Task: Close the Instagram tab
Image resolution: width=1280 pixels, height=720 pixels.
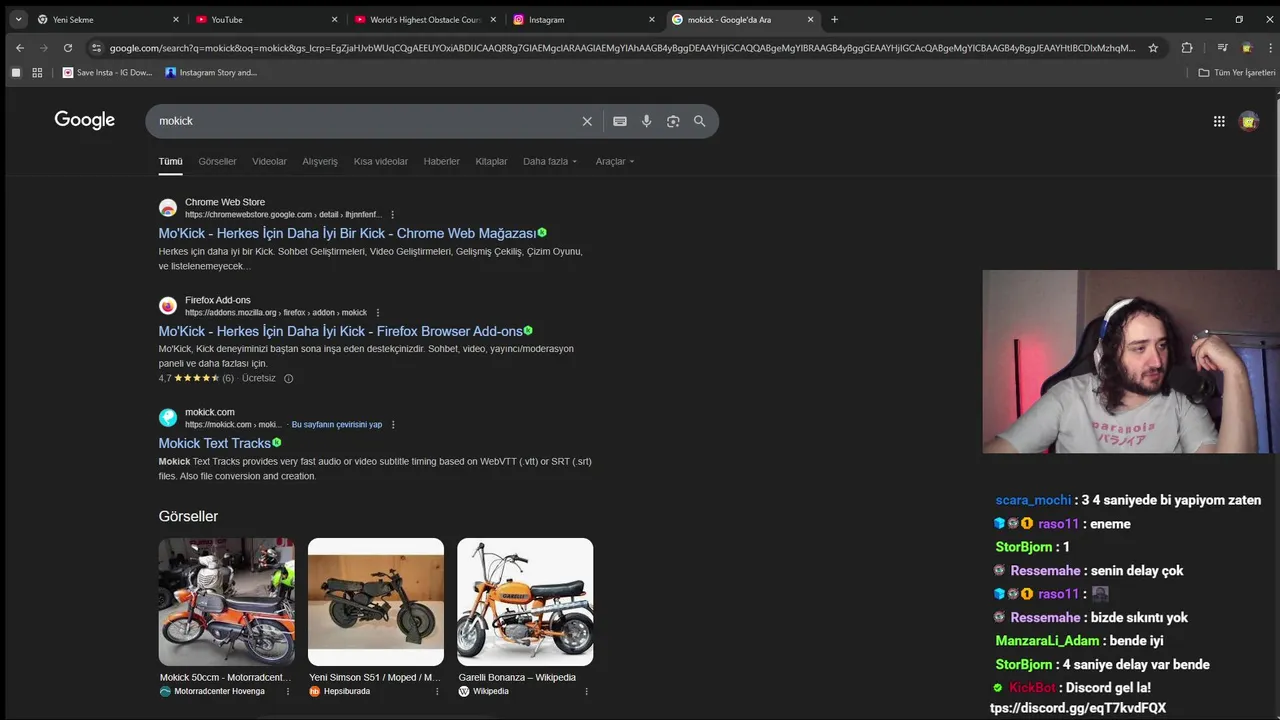Action: pos(652,19)
